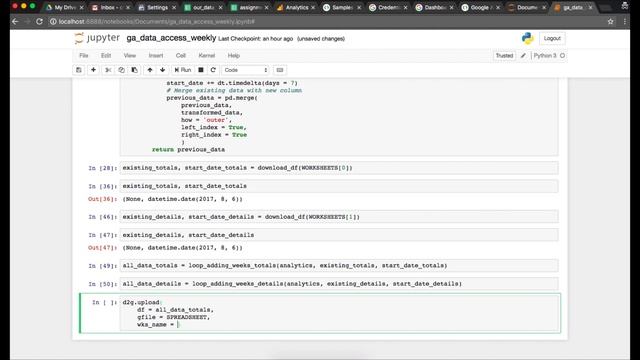This screenshot has width=640, height=360.
Task: Select cell In [46] download_df WORKSHEETS[1]
Action: [x=339, y=217]
